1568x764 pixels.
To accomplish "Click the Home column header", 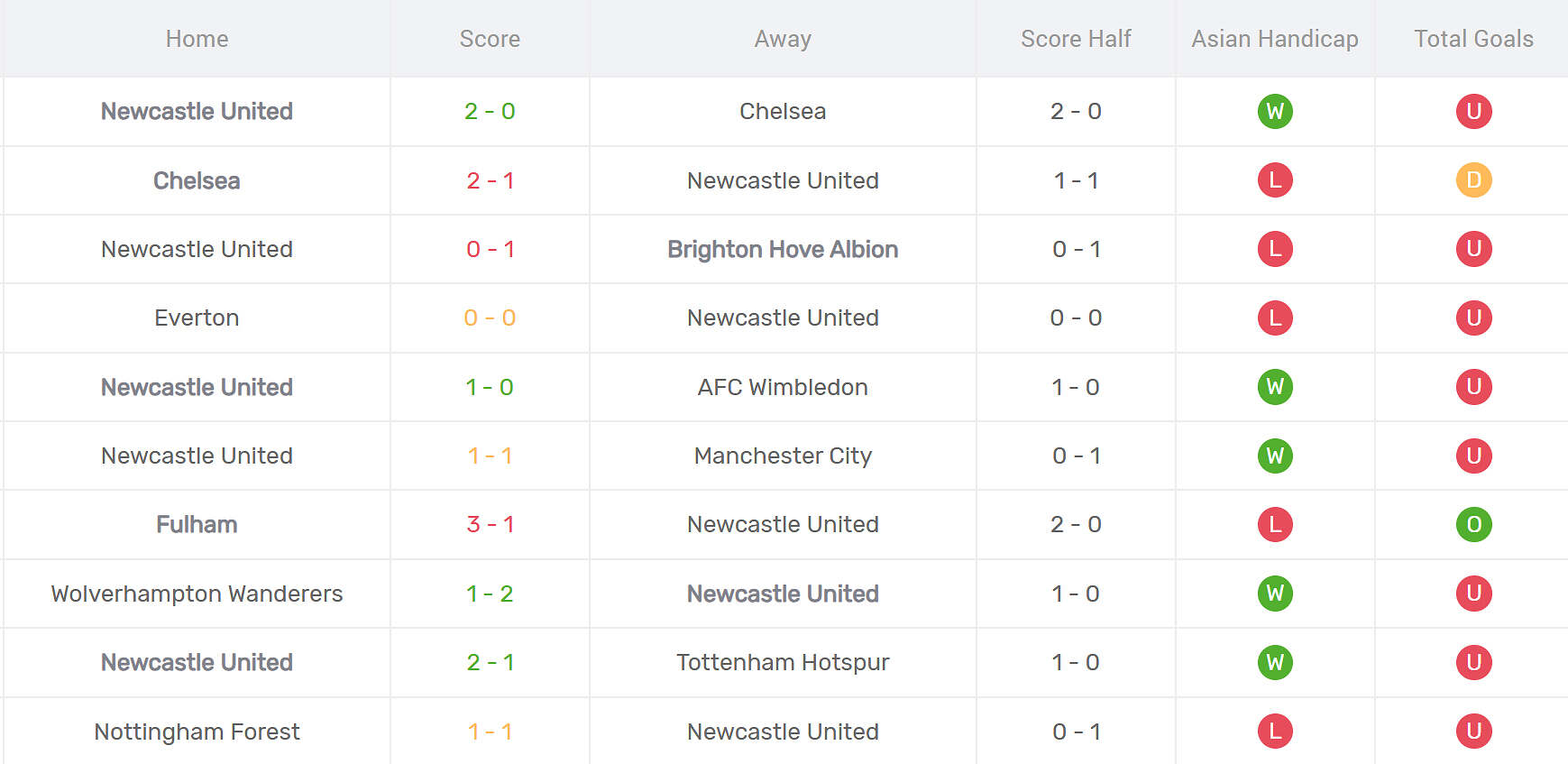I will (x=197, y=39).
